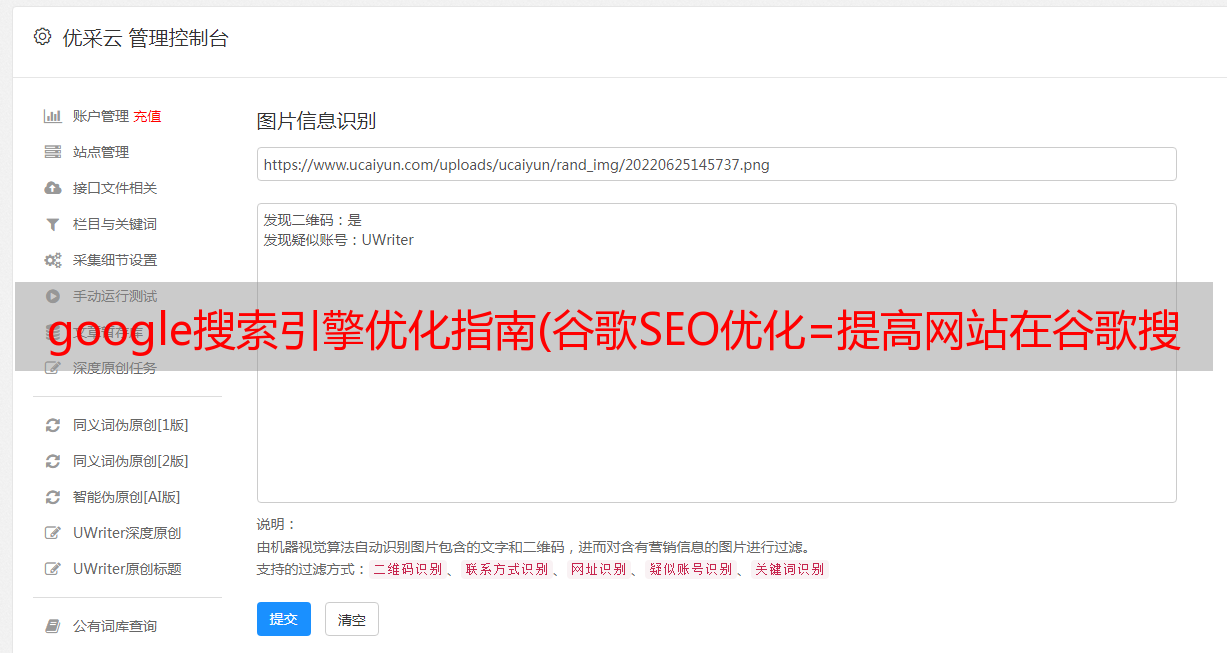Image resolution: width=1227 pixels, height=653 pixels.
Task: Click the refresh icon for 智能伪原创[AI版]
Action: click(53, 497)
